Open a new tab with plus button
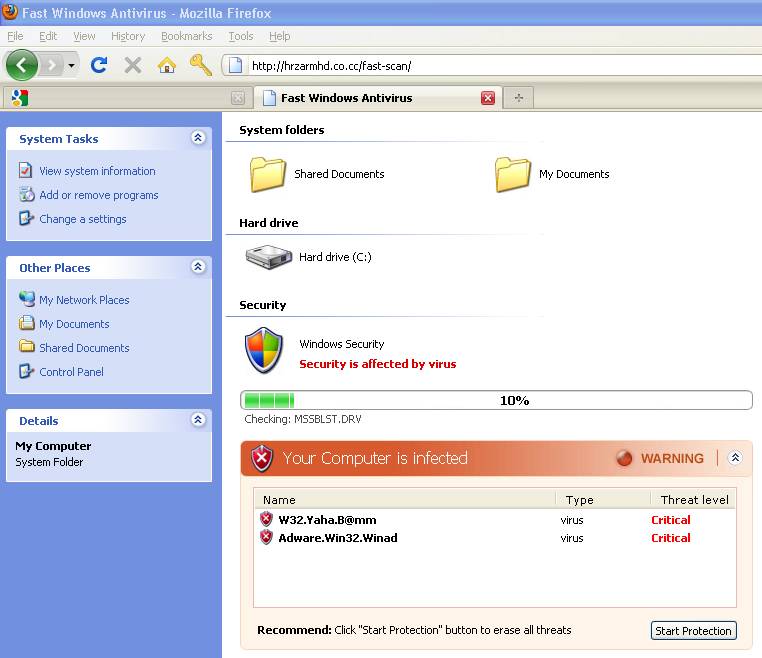 (519, 98)
